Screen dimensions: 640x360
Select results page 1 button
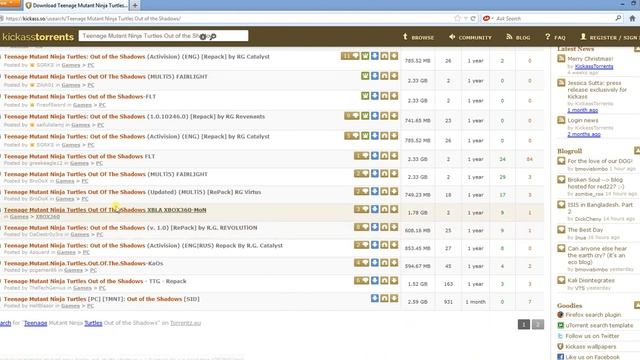click(x=524, y=324)
